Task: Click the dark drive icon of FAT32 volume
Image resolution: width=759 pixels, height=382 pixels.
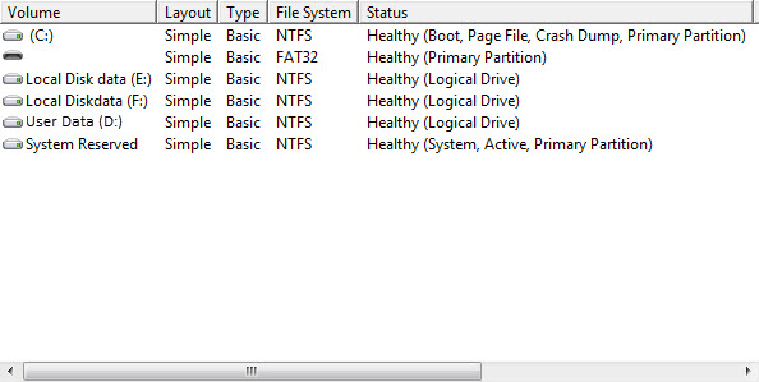Action: (13, 57)
